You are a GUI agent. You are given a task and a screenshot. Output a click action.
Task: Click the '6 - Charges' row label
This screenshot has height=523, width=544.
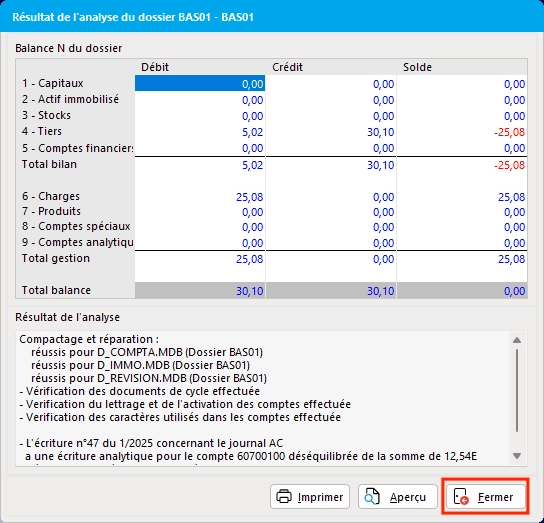click(51, 196)
